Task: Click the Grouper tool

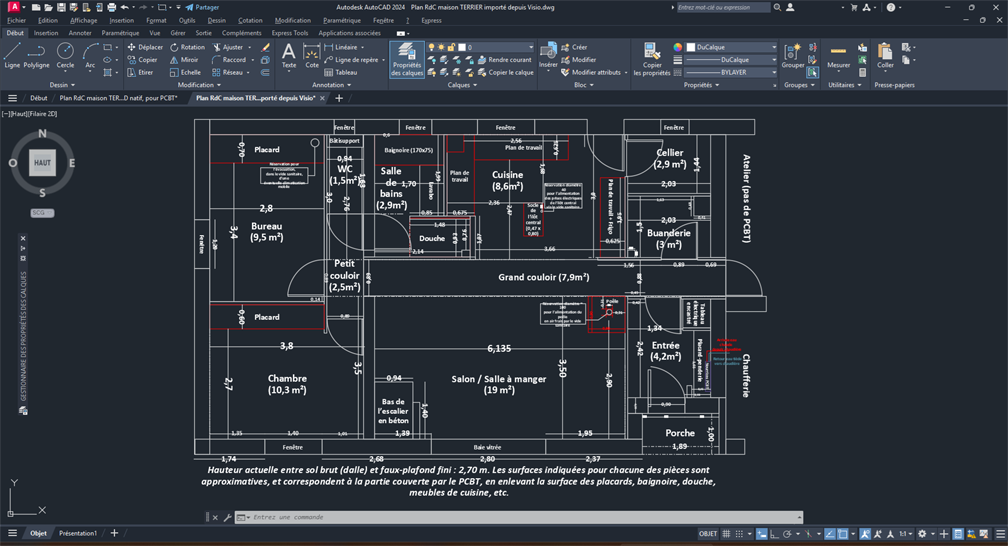Action: tap(793, 55)
